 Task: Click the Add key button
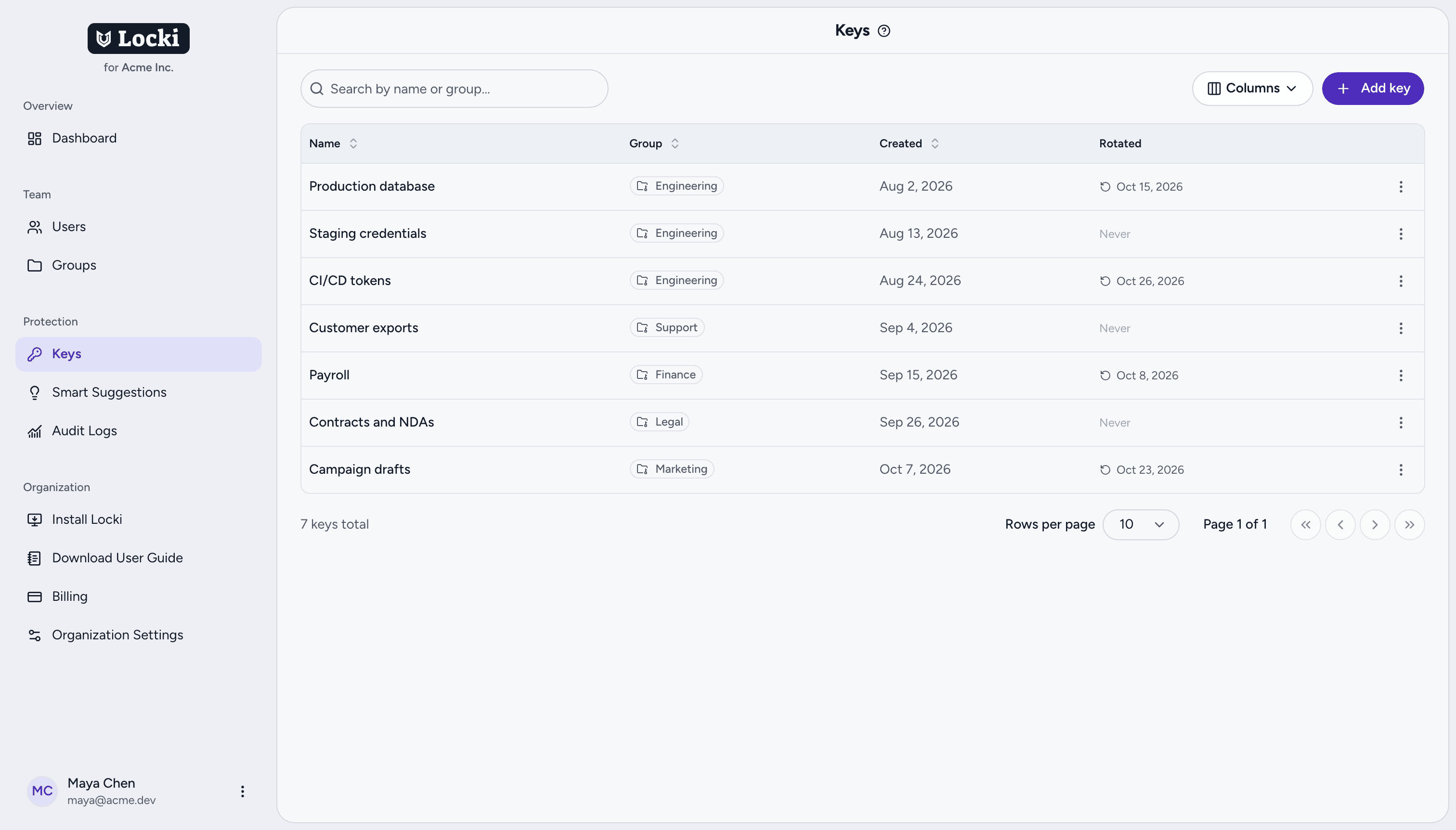click(x=1373, y=89)
